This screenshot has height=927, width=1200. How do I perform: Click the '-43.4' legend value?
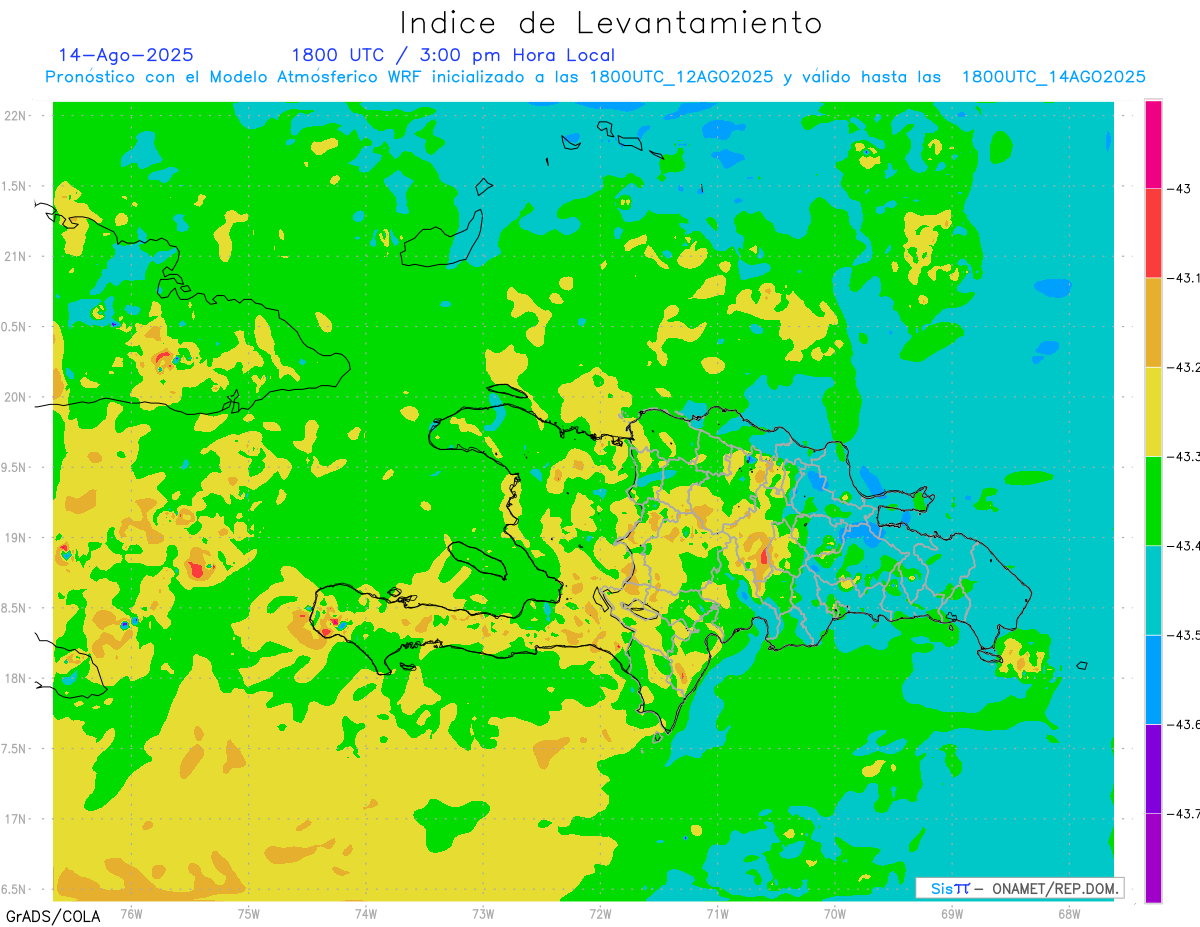point(1183,545)
